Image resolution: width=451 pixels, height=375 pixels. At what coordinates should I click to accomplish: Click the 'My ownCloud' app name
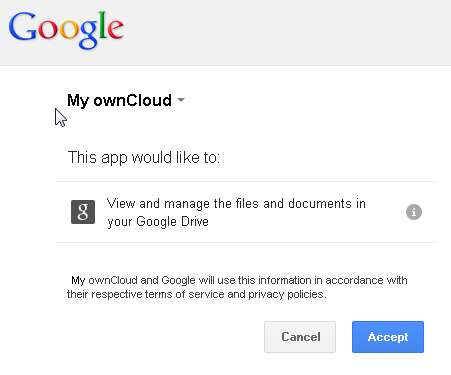point(119,101)
